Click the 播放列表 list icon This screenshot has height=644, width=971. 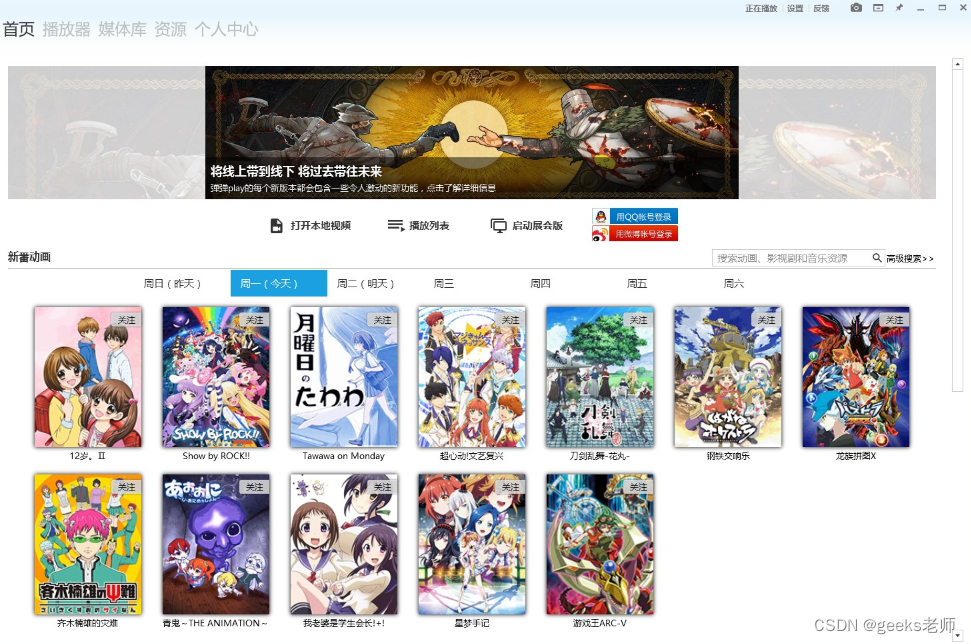click(396, 225)
